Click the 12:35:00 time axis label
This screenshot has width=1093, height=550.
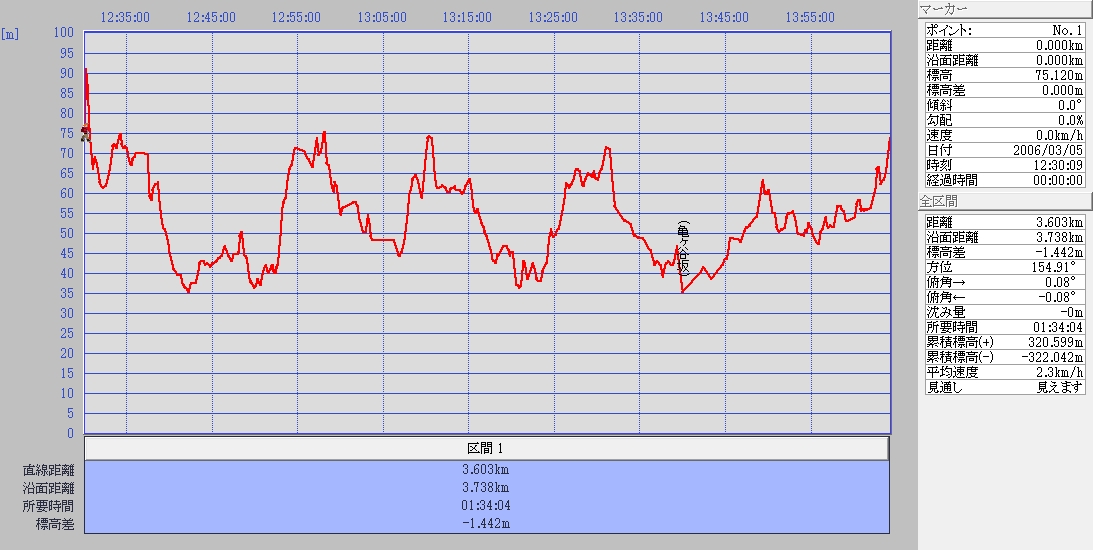(x=126, y=17)
